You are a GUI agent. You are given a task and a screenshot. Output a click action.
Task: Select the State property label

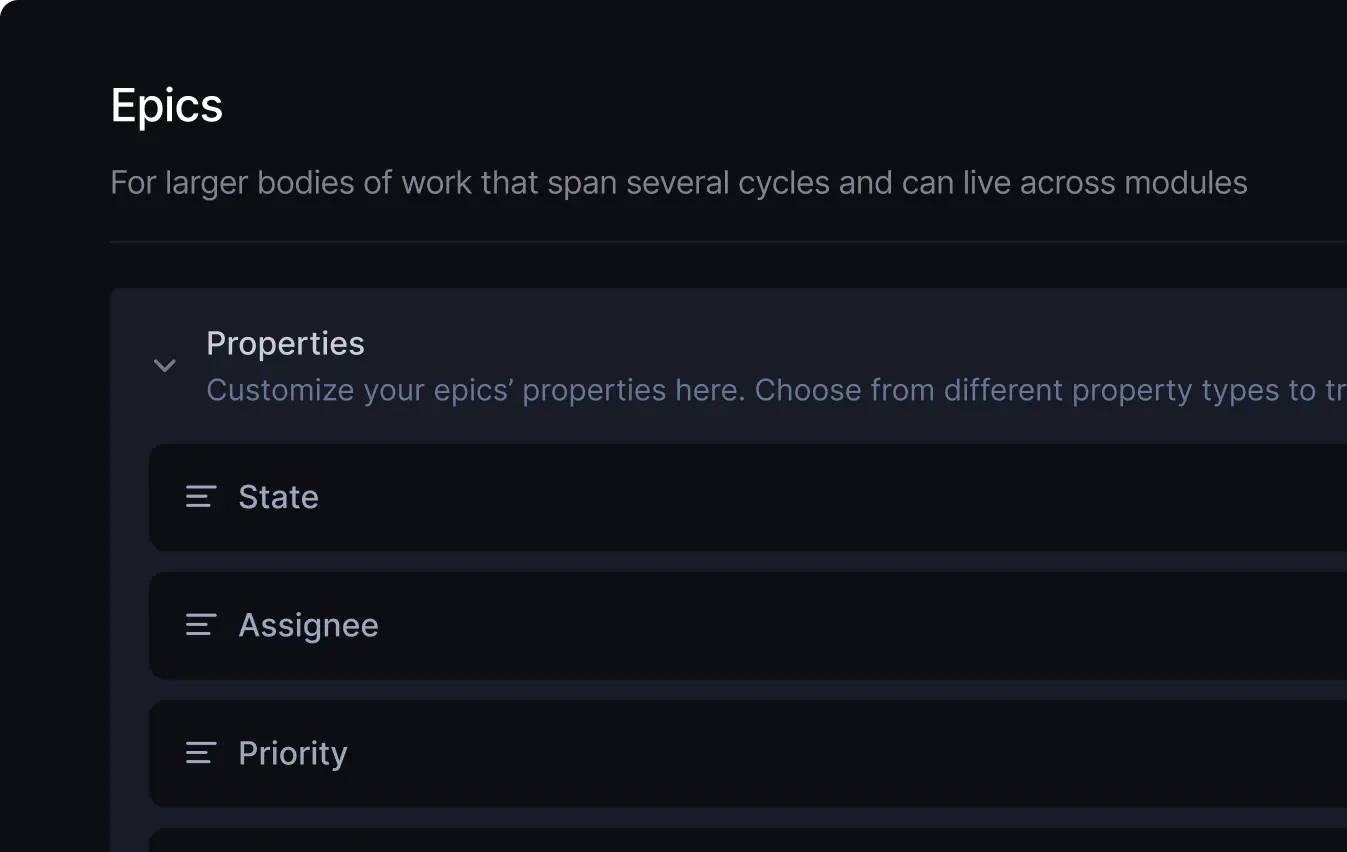click(x=278, y=497)
